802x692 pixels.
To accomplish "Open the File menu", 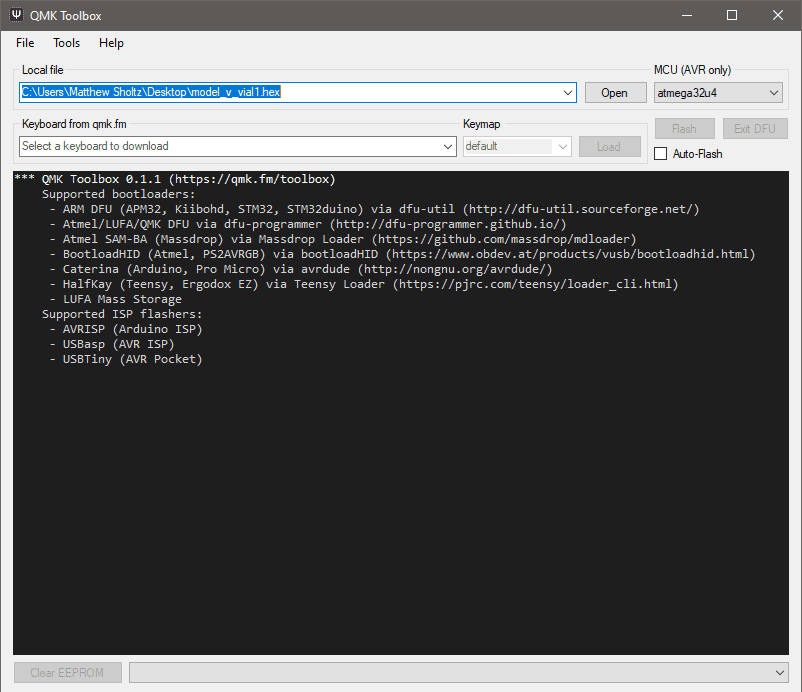I will 25,43.
